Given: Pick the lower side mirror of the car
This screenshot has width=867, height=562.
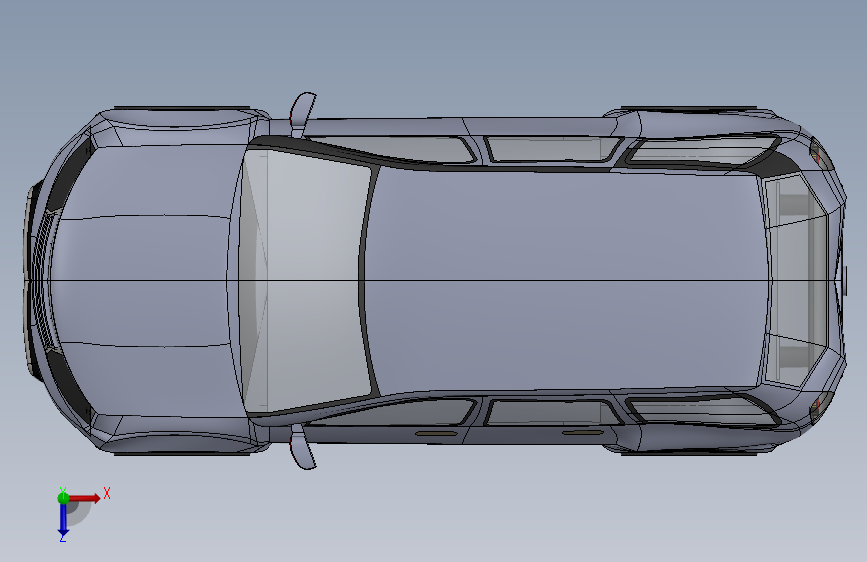Looking at the screenshot, I should [303, 447].
